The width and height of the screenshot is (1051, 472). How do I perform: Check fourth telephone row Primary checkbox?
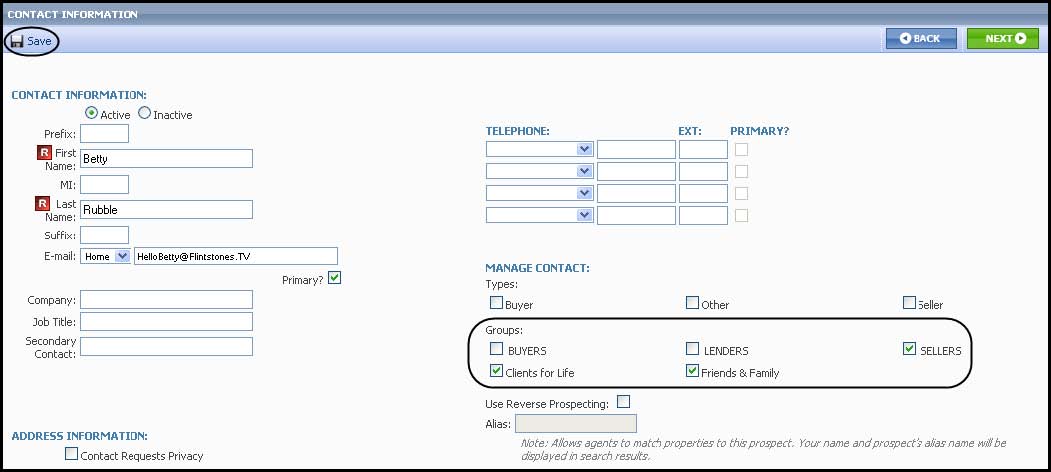click(x=741, y=215)
